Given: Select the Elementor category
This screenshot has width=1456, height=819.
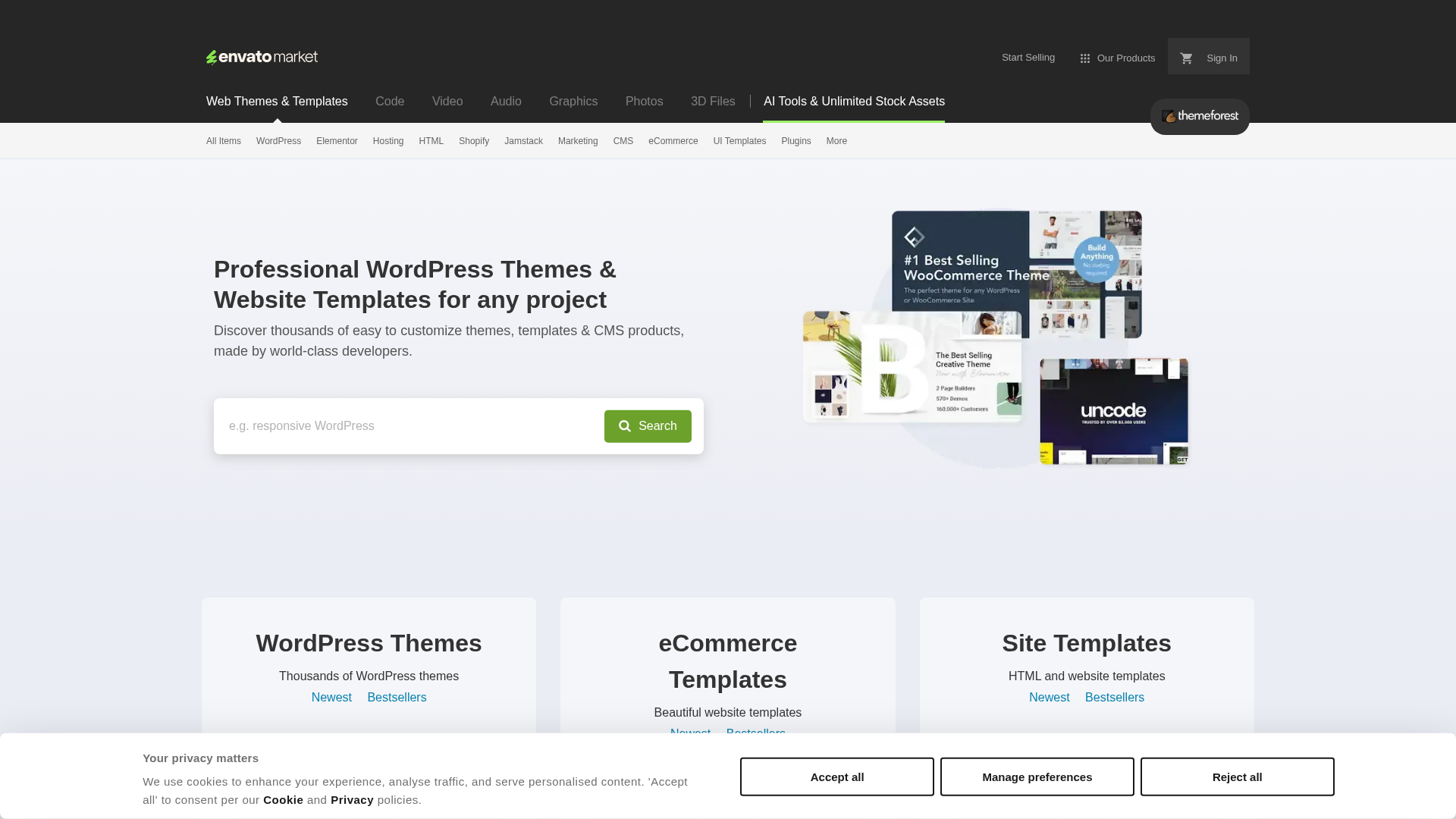Looking at the screenshot, I should coord(337,141).
